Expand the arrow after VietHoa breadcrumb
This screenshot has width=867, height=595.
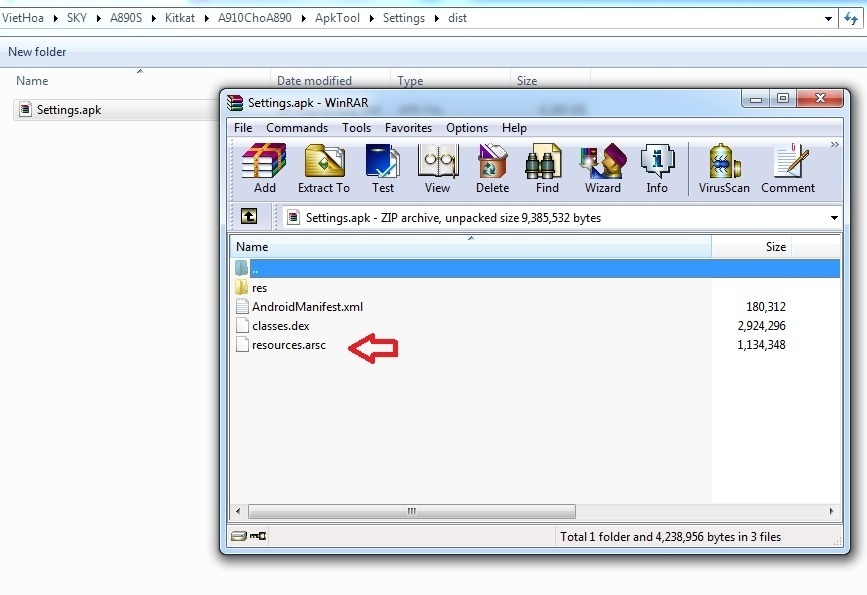(x=55, y=18)
